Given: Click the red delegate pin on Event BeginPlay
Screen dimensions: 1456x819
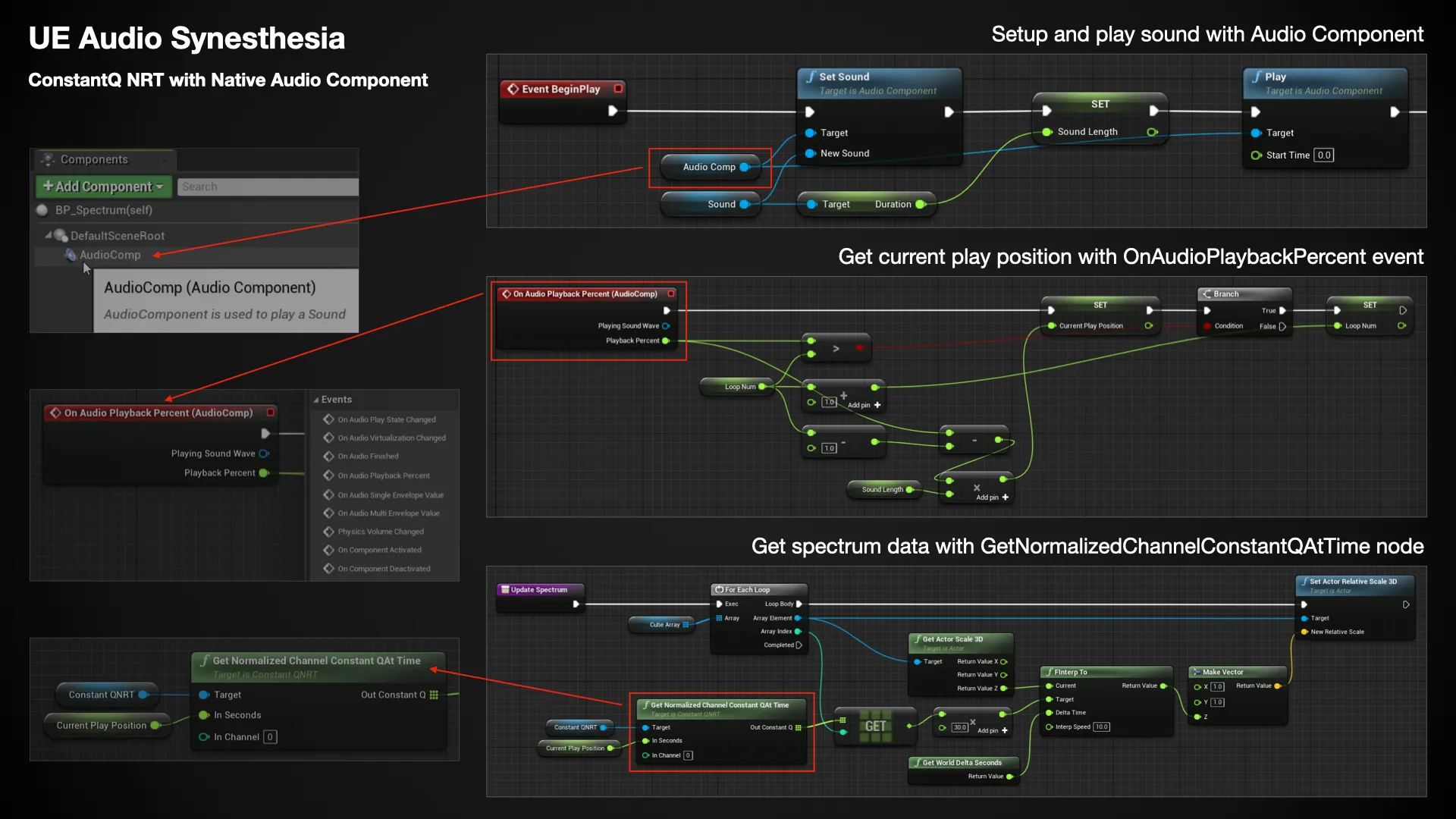Looking at the screenshot, I should [618, 89].
